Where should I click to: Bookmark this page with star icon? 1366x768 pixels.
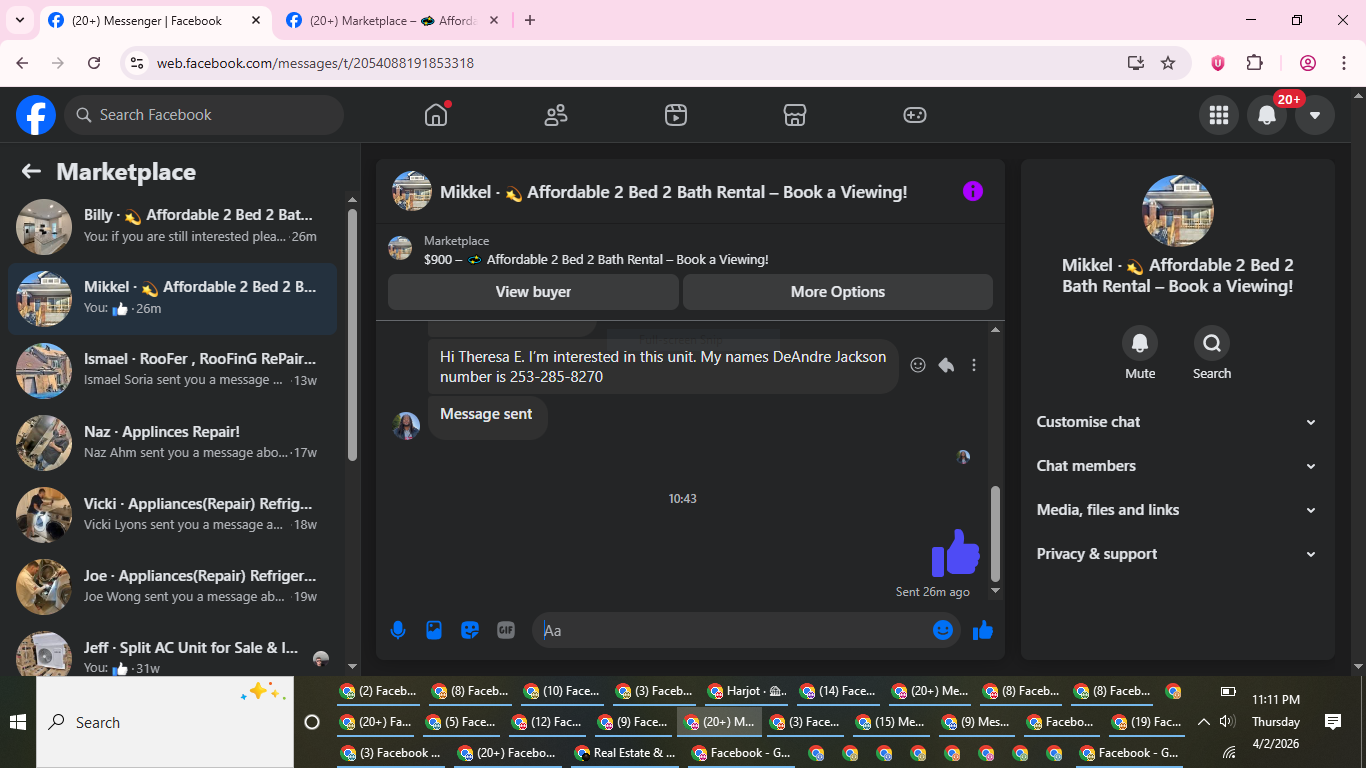[1168, 63]
